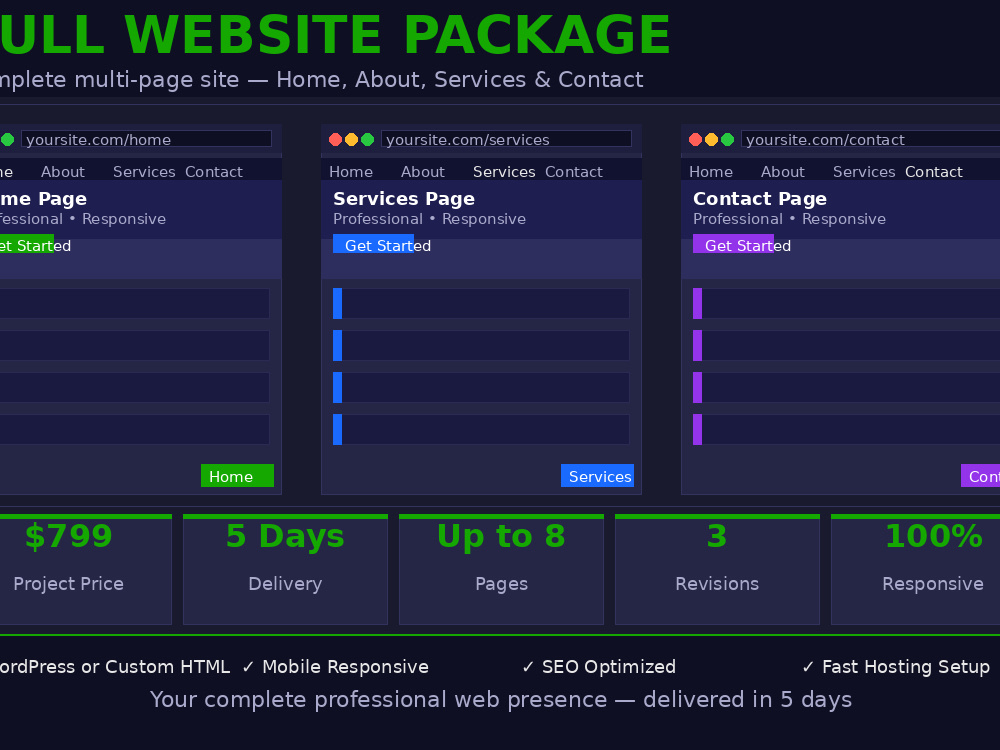Go to About in contact mockup nav
Screen dimensions: 1000x750
pyautogui.click(x=783, y=172)
